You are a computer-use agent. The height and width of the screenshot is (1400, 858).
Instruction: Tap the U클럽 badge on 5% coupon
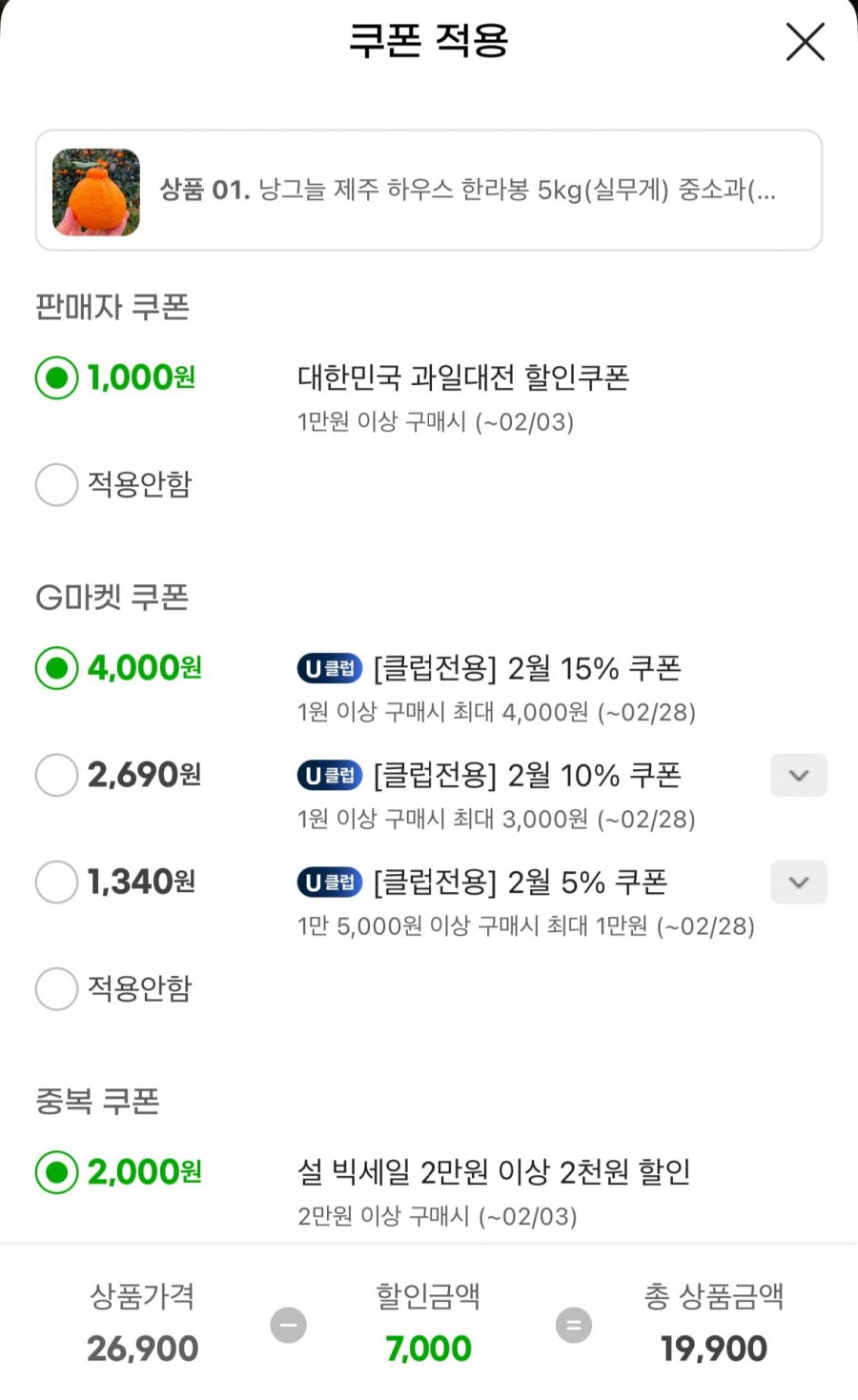click(x=329, y=883)
